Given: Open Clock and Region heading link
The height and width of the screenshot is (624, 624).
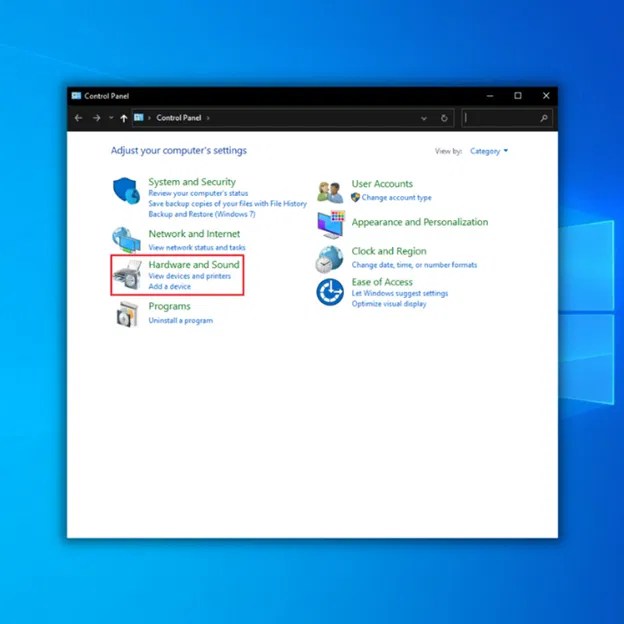Looking at the screenshot, I should point(389,251).
